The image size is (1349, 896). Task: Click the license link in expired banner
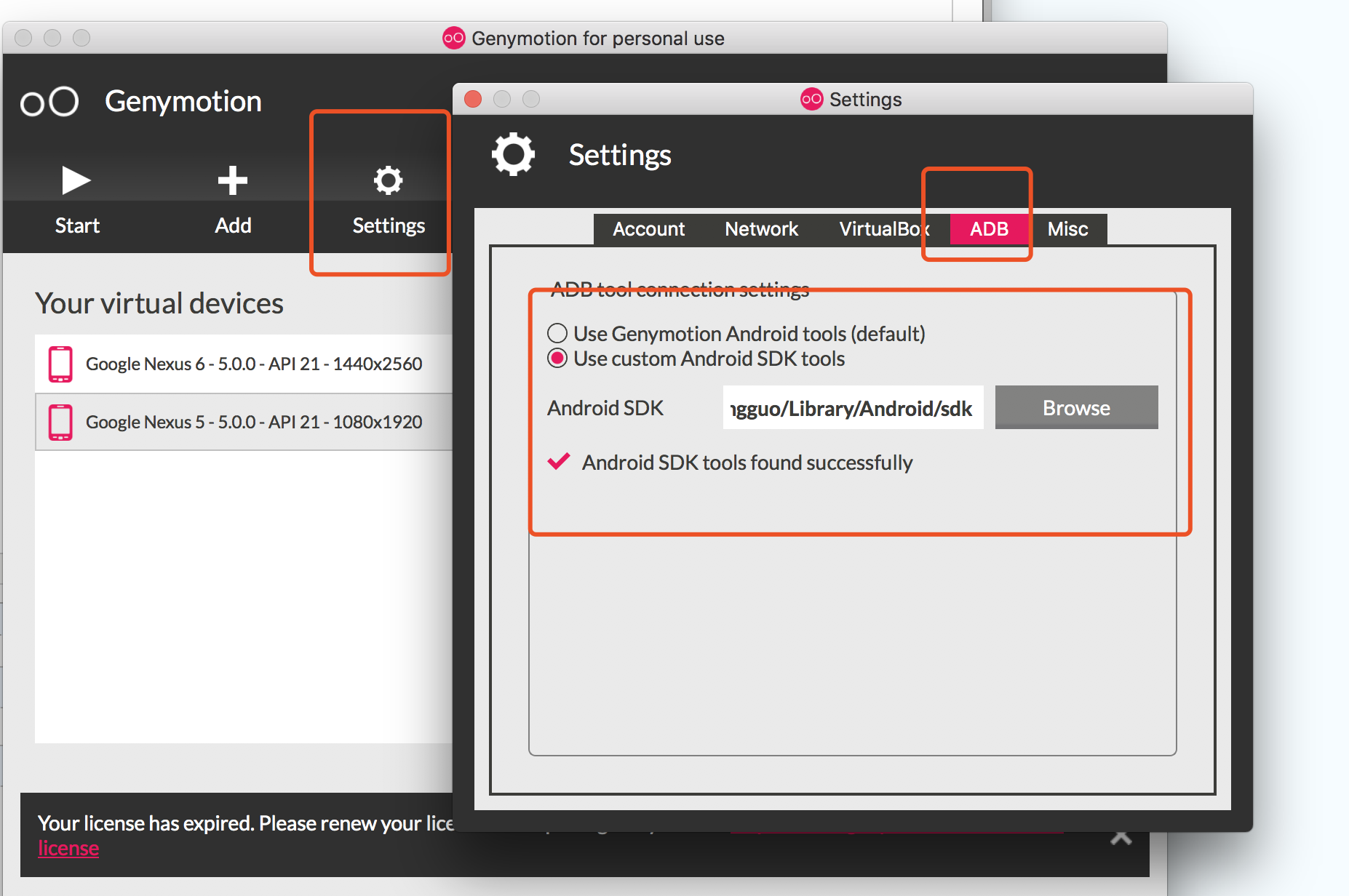coord(68,849)
